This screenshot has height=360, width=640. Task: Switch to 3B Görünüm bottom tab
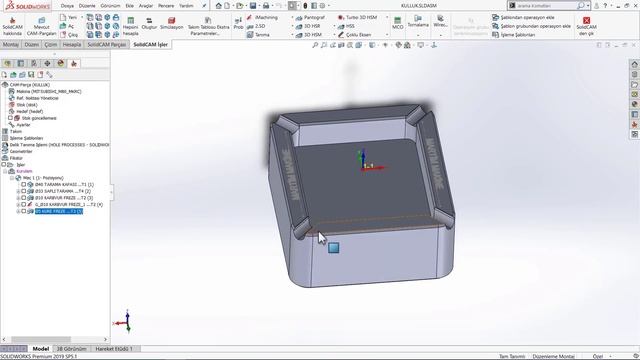(x=71, y=349)
